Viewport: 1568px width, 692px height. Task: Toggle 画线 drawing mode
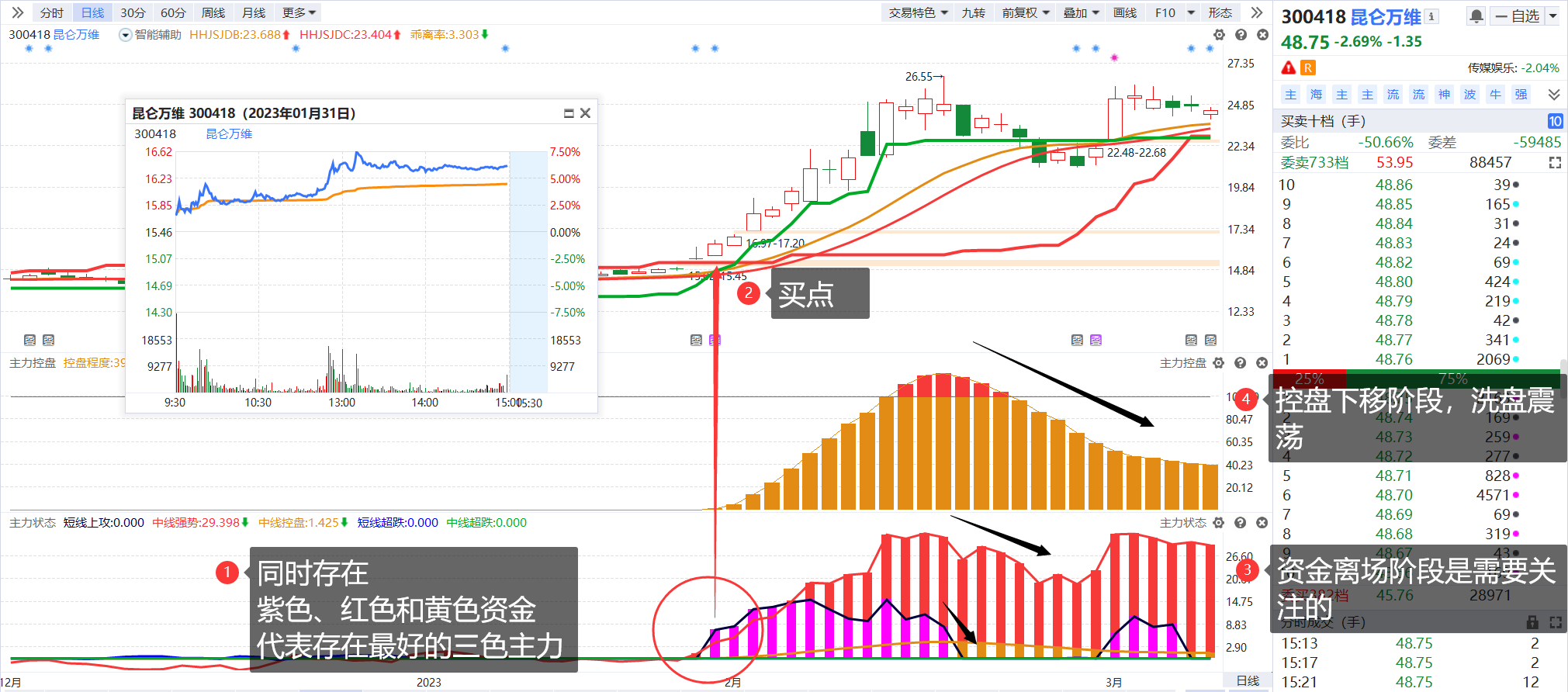(x=1124, y=12)
